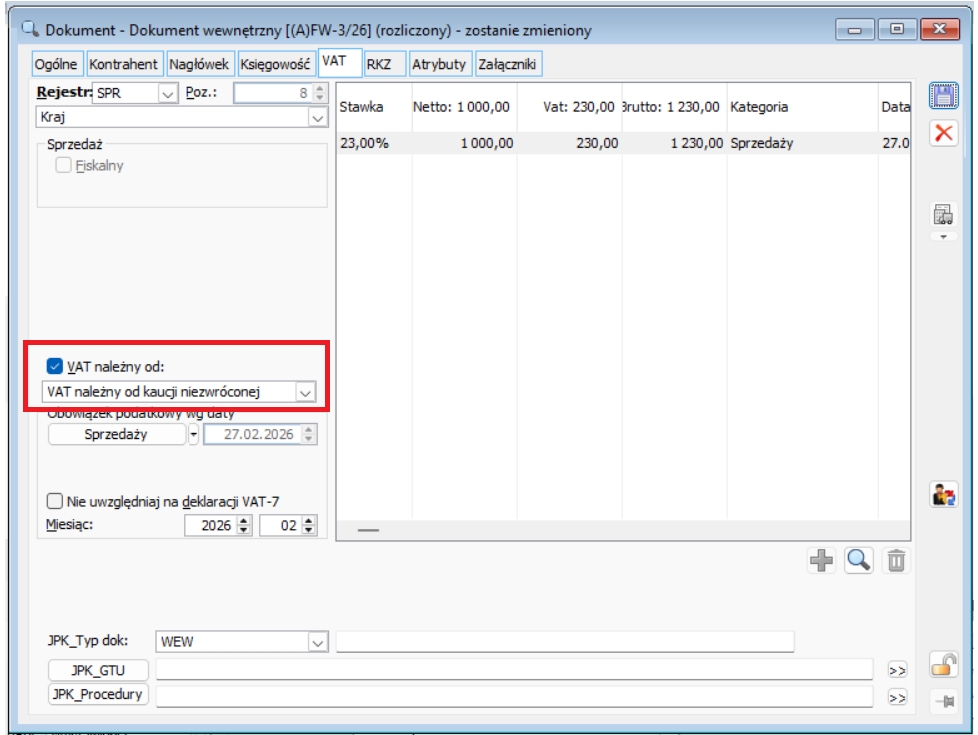Viewport: 978px width, 735px height.
Task: Open the Rejestr SPR dropdown
Action: [166, 93]
